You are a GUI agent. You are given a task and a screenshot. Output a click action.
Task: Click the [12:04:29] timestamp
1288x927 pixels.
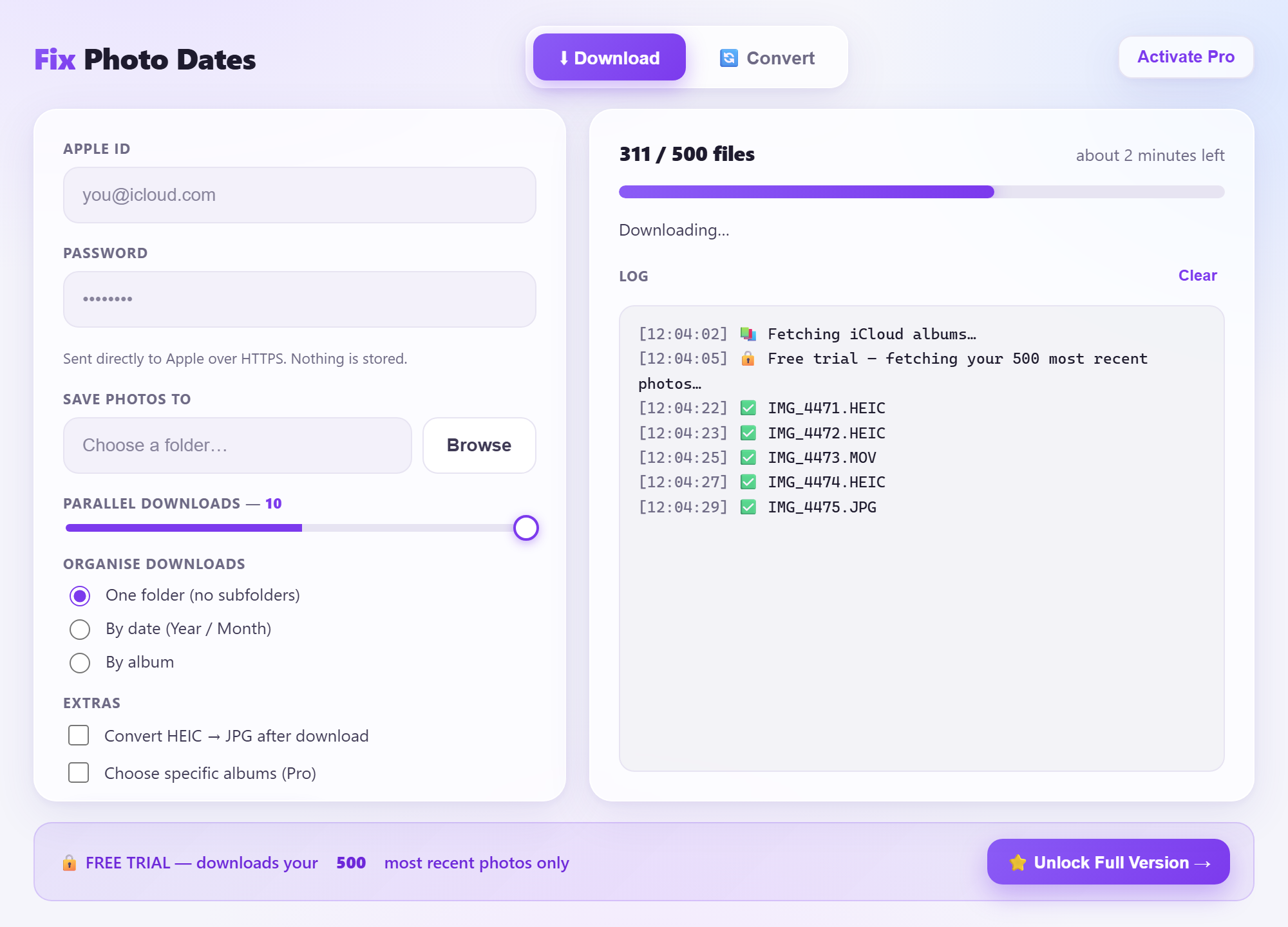683,507
